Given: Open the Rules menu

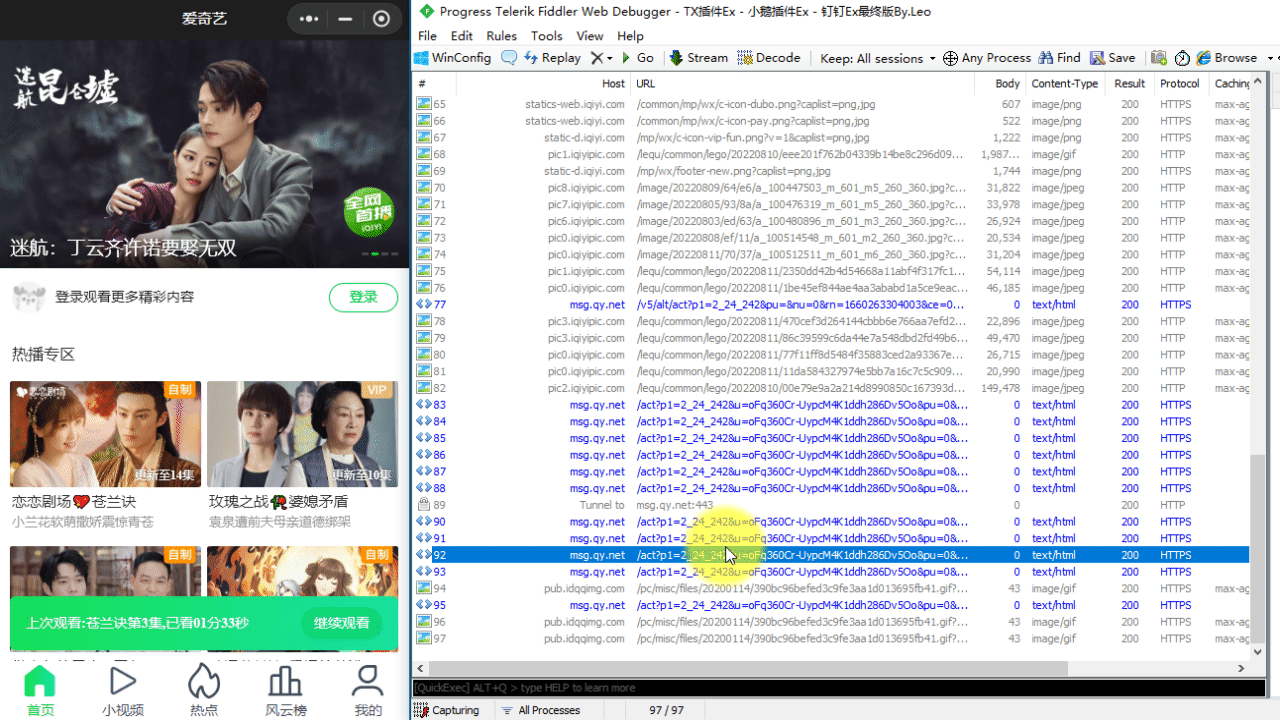Looking at the screenshot, I should (x=502, y=36).
